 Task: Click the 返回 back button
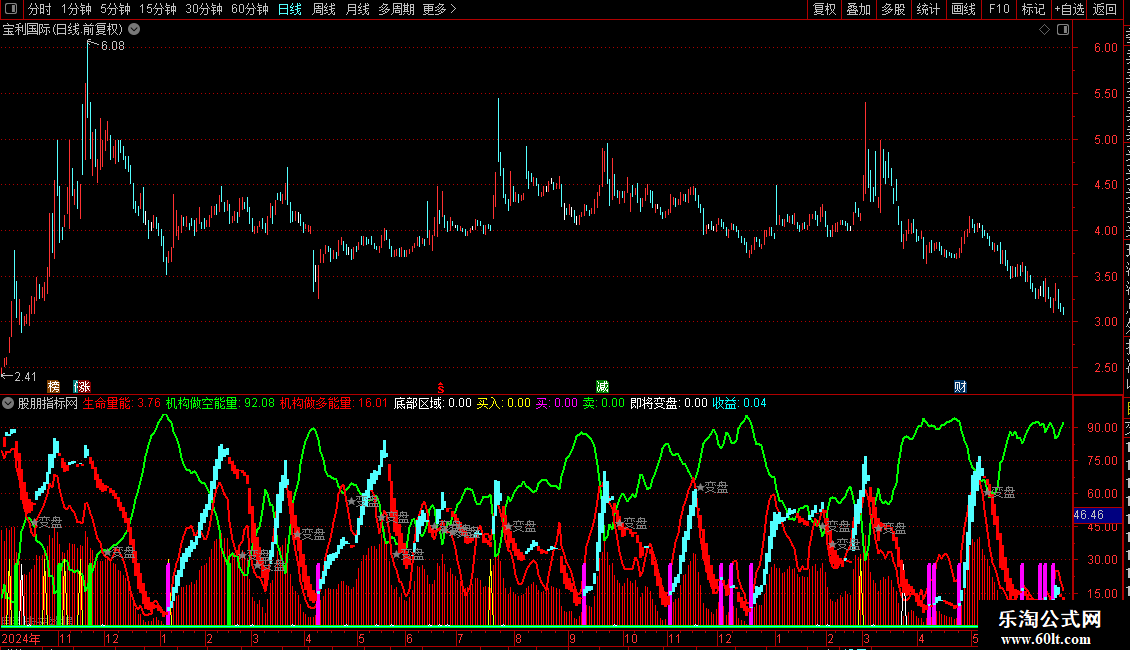(x=1105, y=9)
